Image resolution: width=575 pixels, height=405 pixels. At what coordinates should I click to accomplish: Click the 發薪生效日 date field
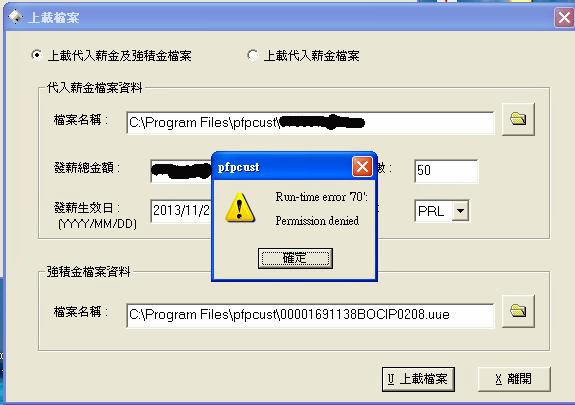[181, 211]
